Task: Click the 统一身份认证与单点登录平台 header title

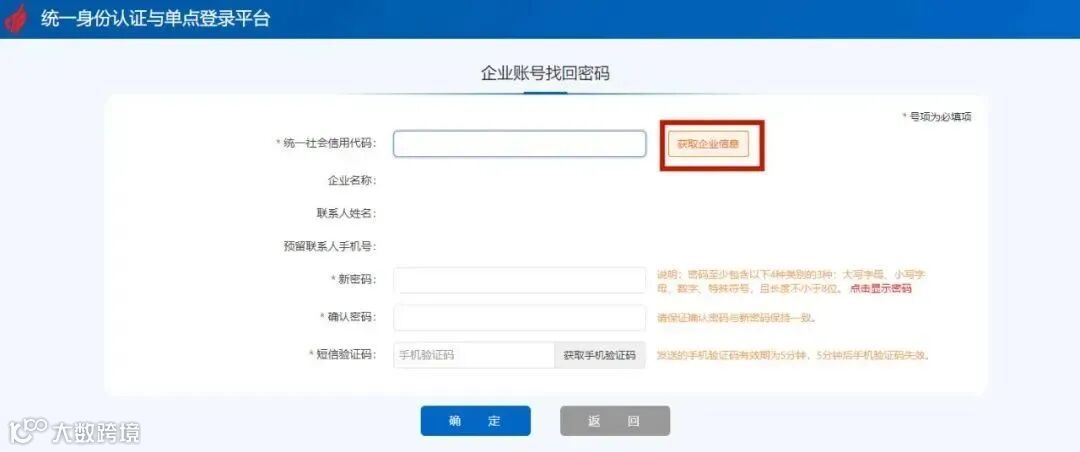Action: coord(155,19)
